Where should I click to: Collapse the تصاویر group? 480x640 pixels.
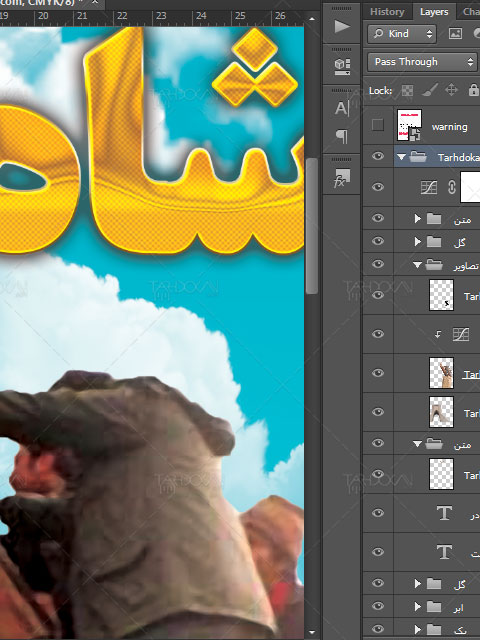pyautogui.click(x=417, y=265)
